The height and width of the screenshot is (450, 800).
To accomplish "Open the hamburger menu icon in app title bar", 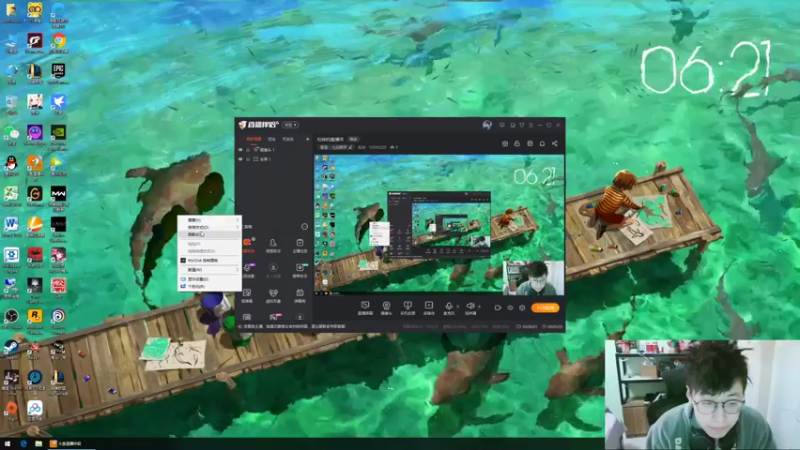I will click(x=531, y=125).
